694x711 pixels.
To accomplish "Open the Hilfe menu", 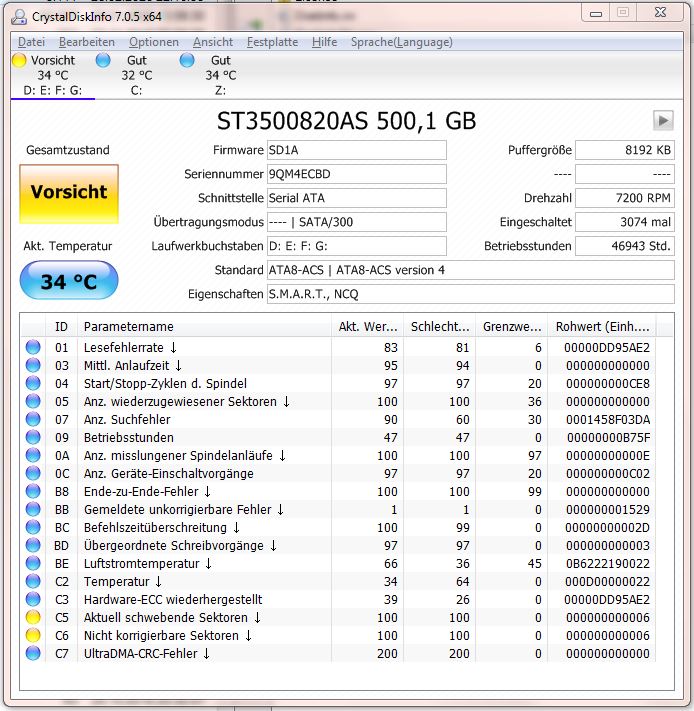I will point(324,42).
